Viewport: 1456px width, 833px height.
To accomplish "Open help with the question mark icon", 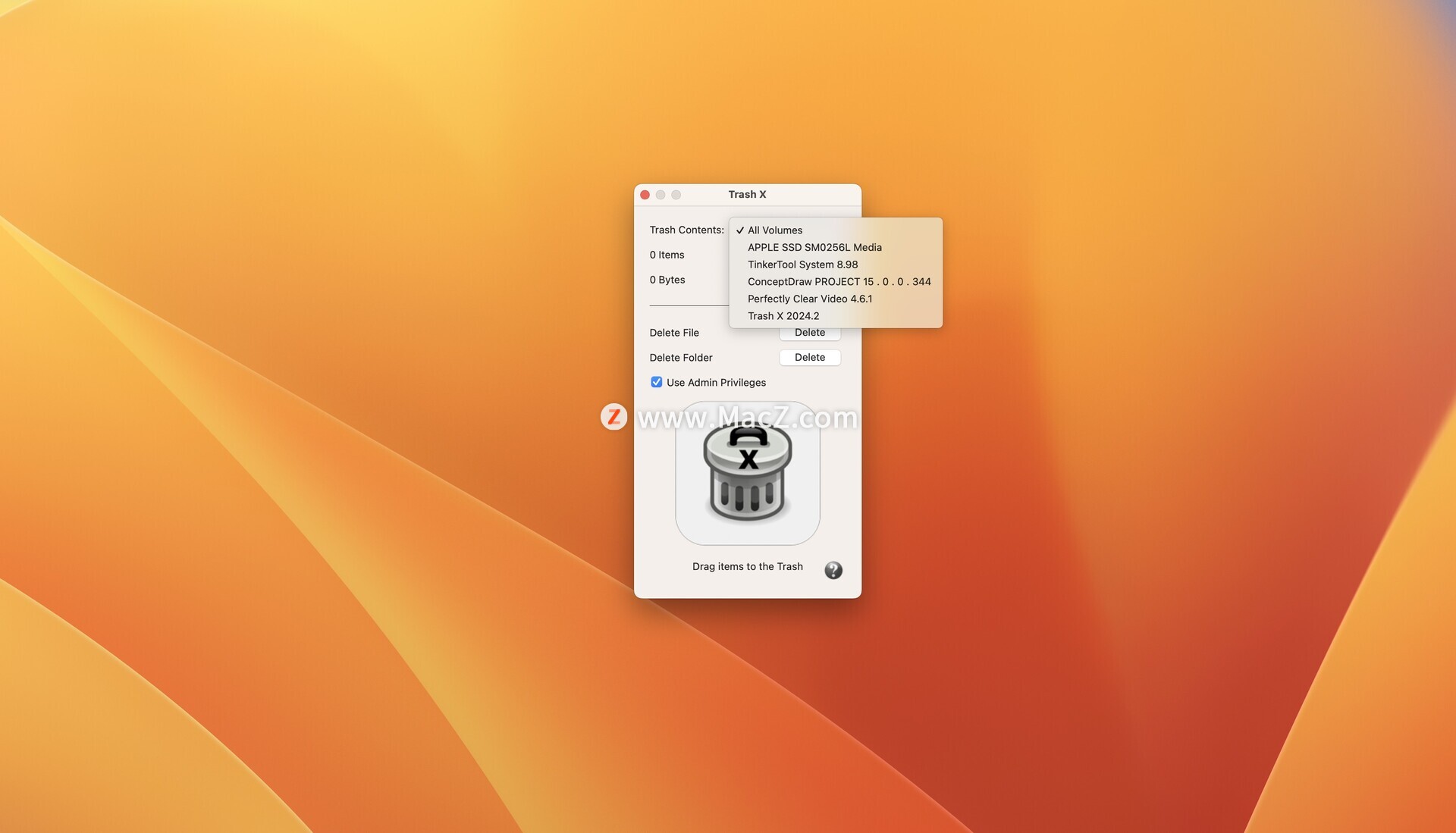I will coord(833,570).
